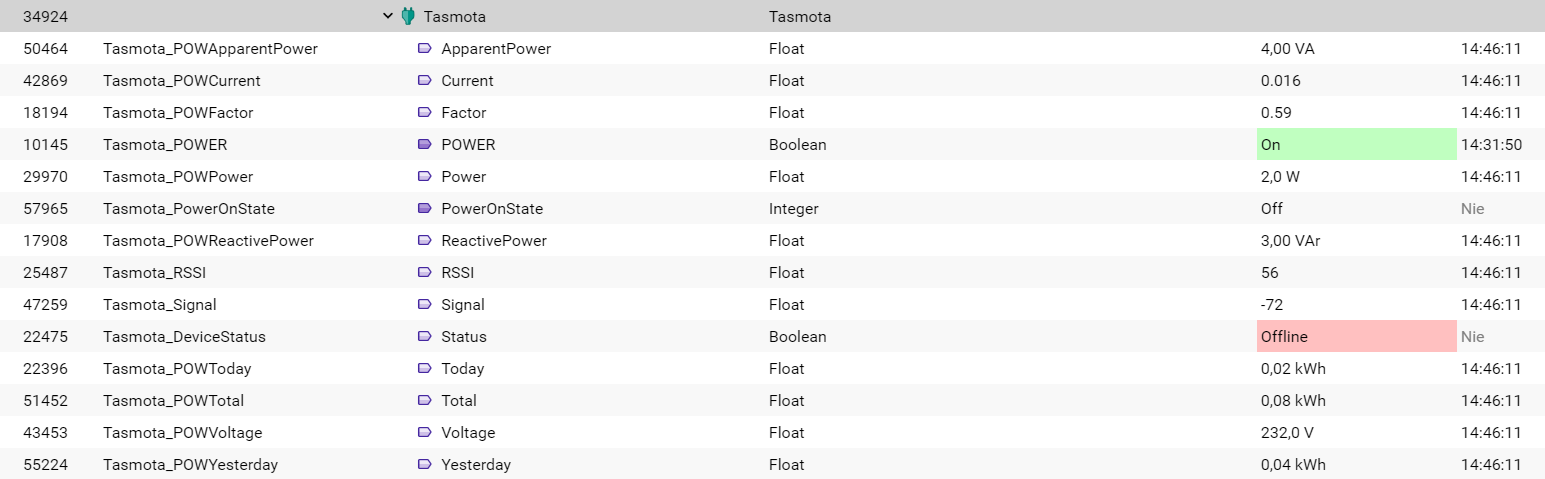
Task: Click the variable icon beside RSSI
Action: click(424, 272)
